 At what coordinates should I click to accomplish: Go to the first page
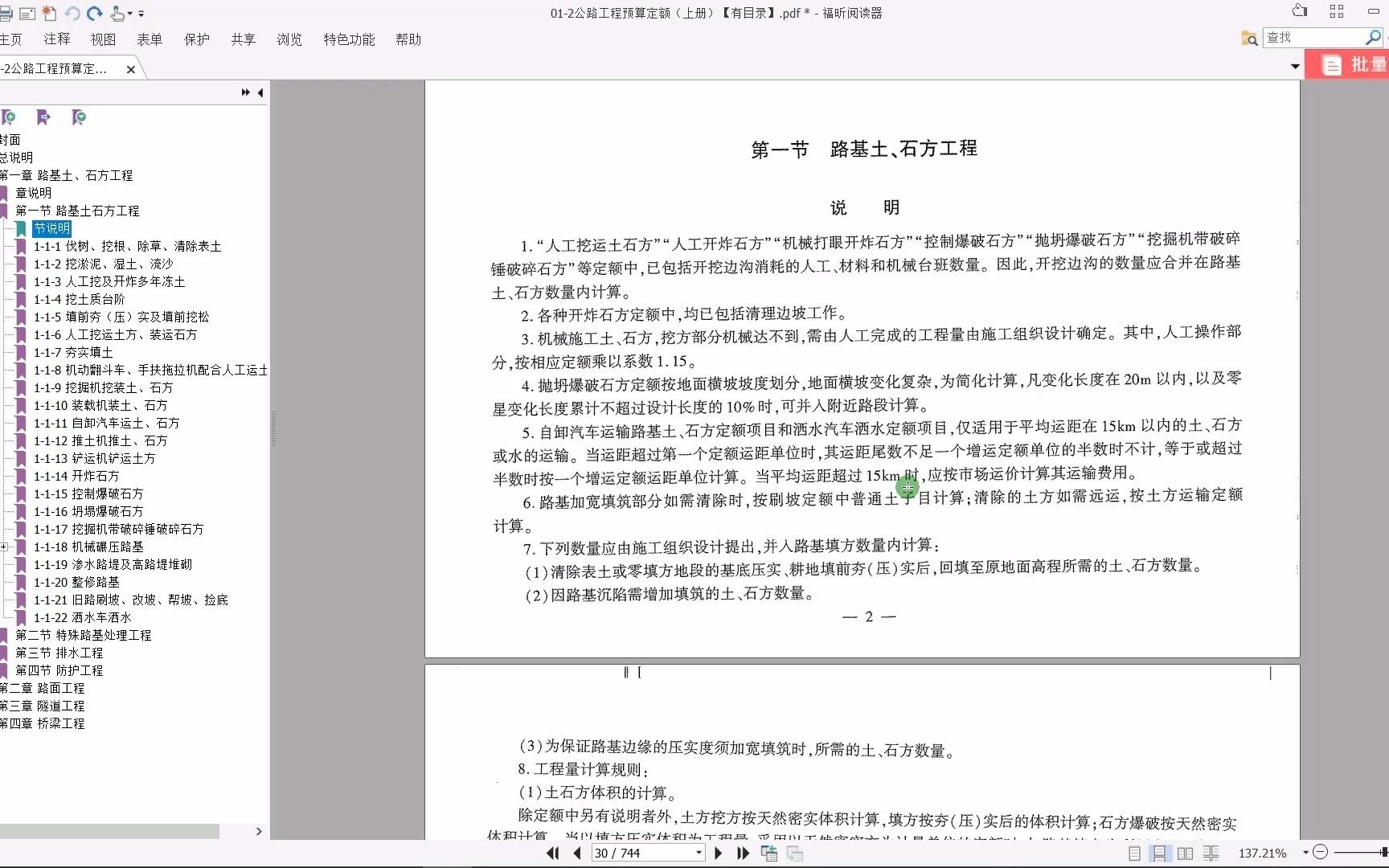tap(553, 853)
